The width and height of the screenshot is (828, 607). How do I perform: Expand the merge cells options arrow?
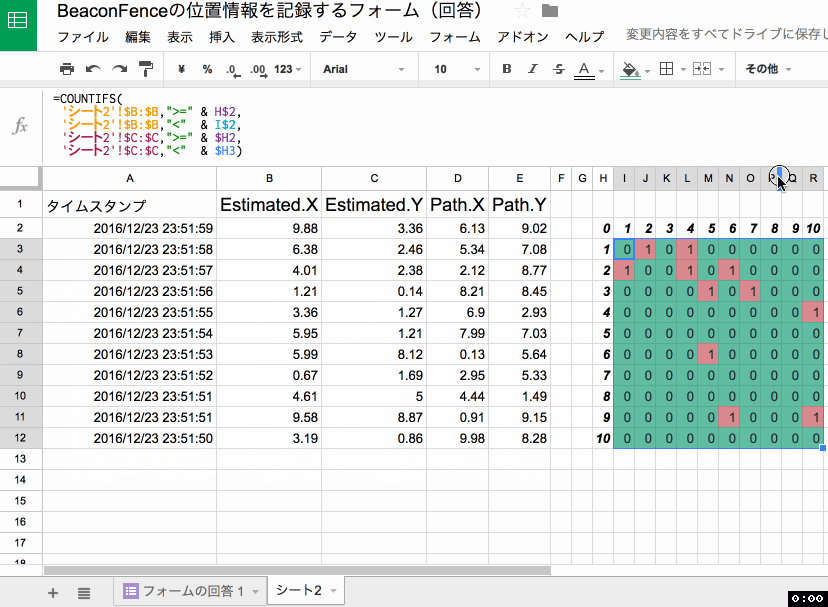tap(721, 69)
